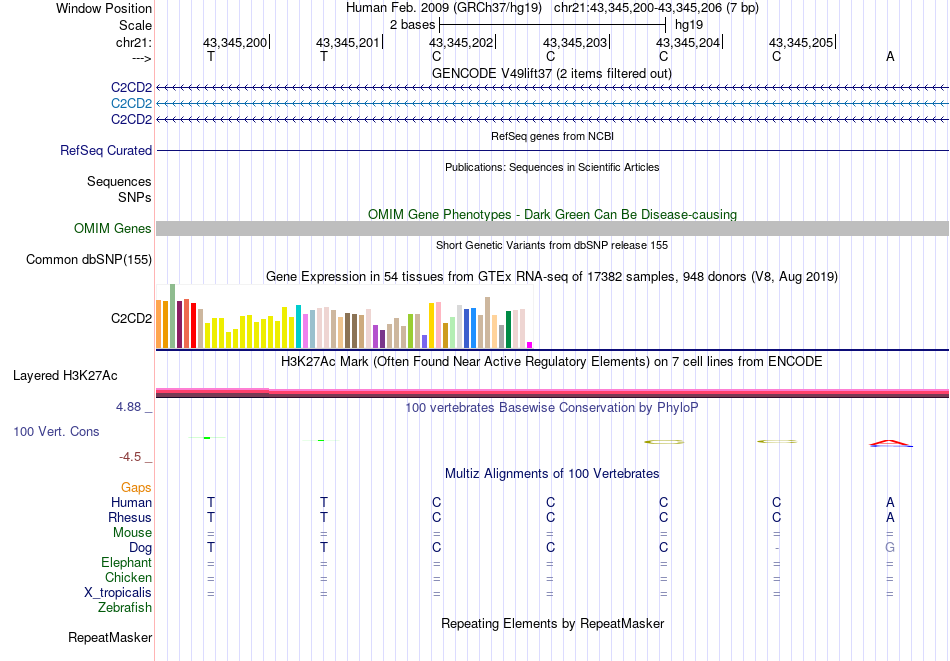950x661 pixels.
Task: Click the Dog species label
Action: (140, 548)
